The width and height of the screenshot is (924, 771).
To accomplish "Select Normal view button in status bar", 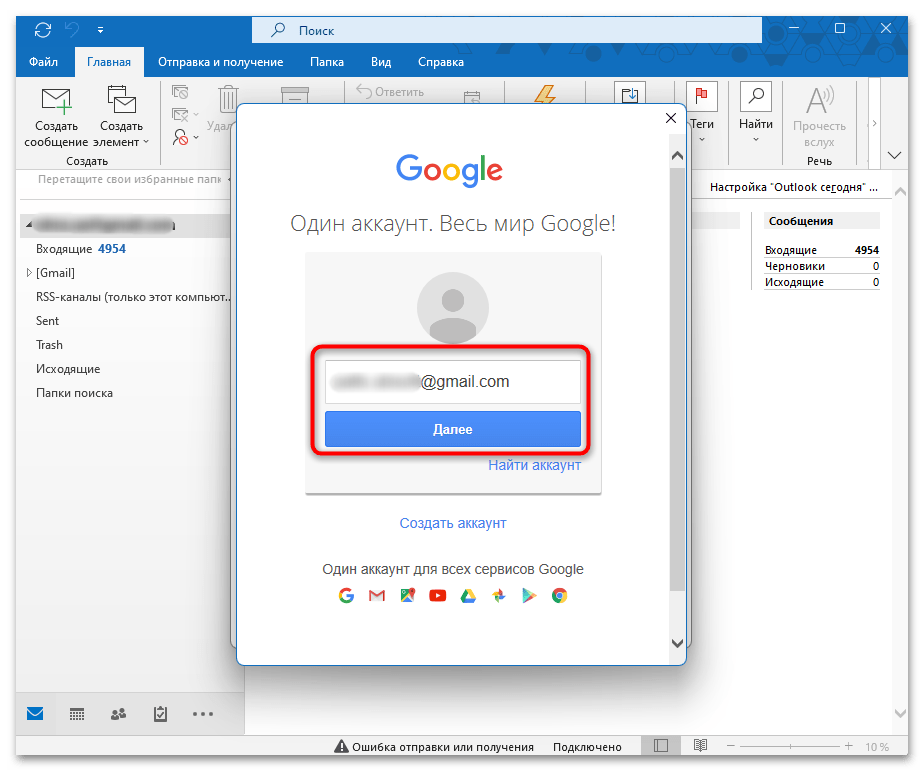I will click(x=660, y=746).
